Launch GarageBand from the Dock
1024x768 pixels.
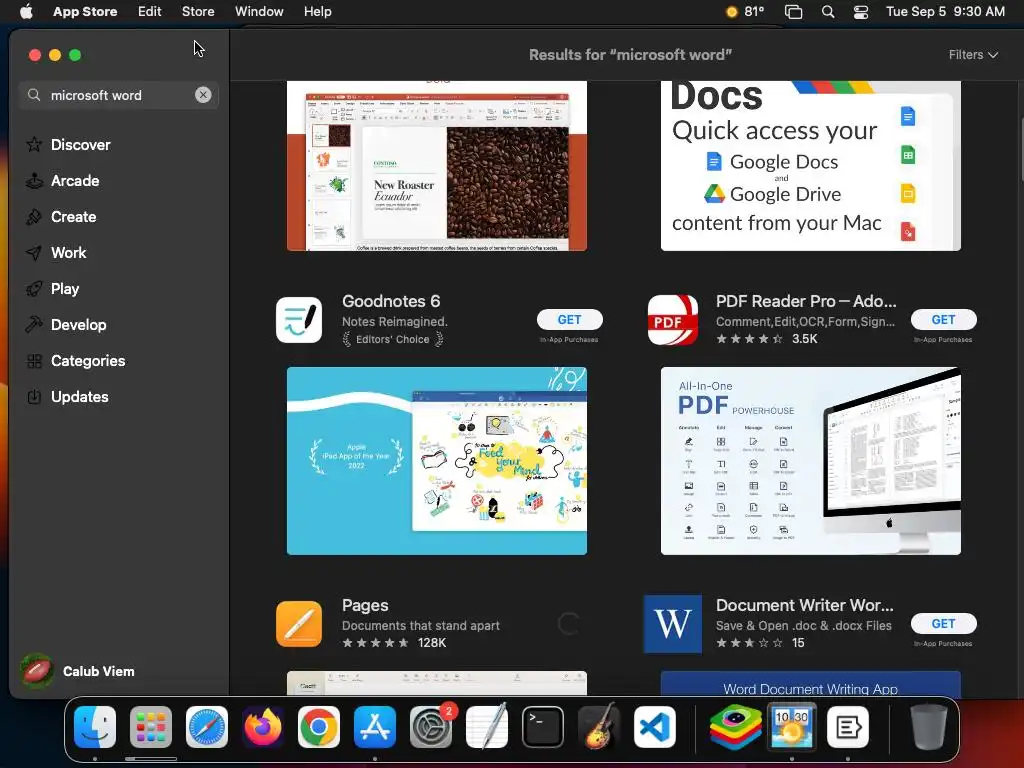click(x=599, y=727)
